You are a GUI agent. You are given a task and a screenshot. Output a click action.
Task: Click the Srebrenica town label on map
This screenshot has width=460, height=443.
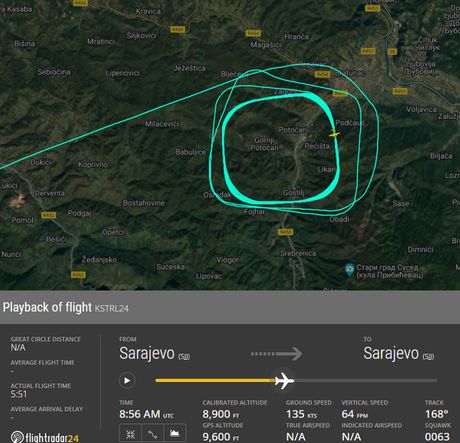tap(298, 253)
